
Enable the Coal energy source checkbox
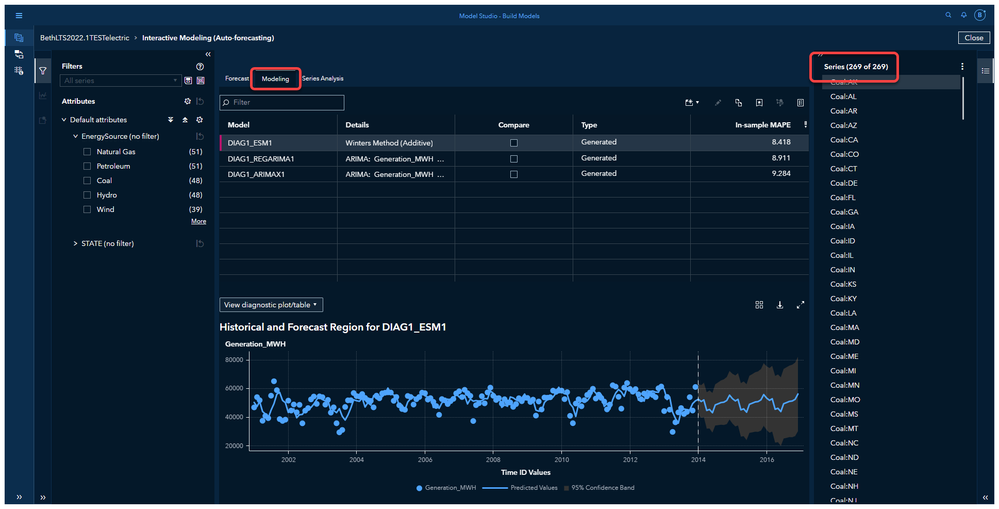point(88,181)
